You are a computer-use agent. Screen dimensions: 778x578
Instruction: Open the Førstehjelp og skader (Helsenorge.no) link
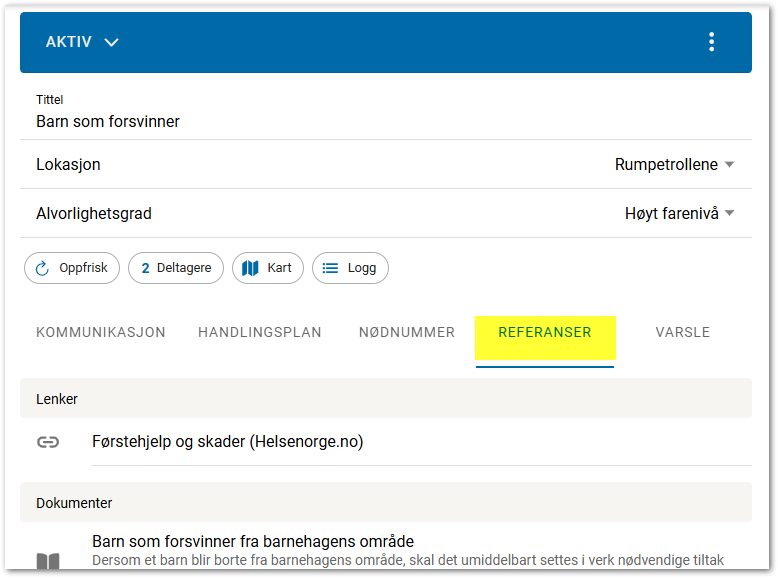coord(228,442)
